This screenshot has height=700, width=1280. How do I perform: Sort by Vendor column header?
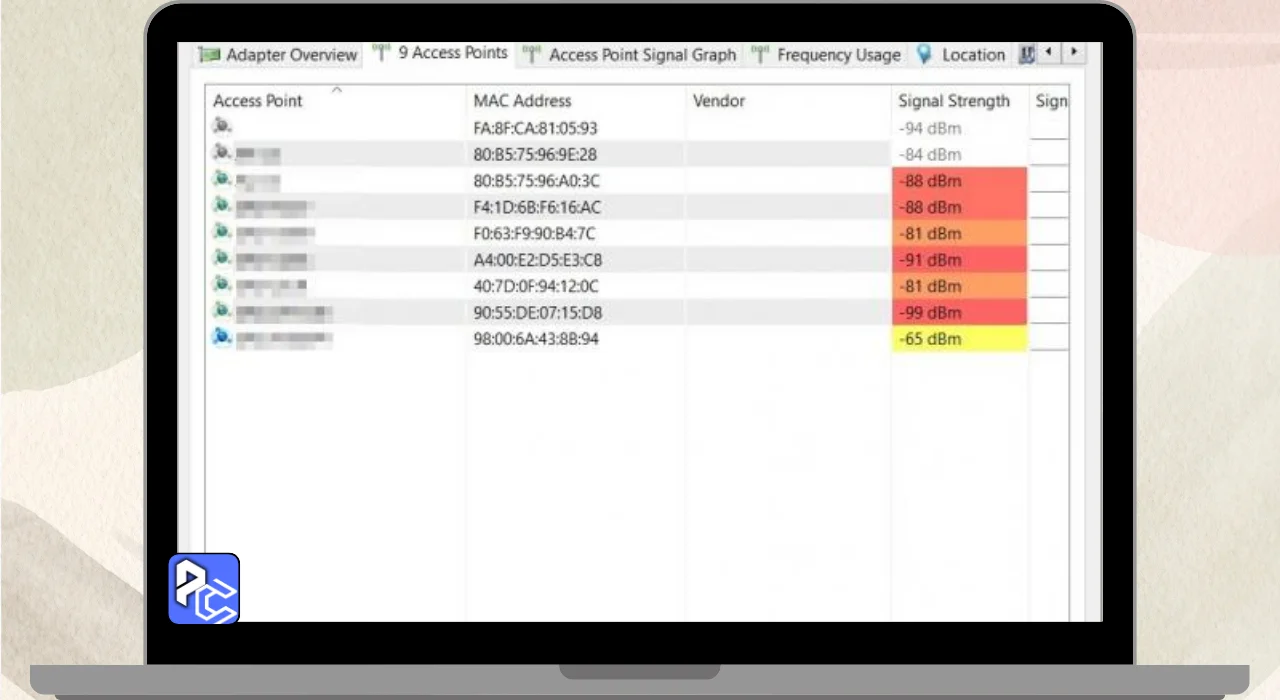[x=788, y=101]
